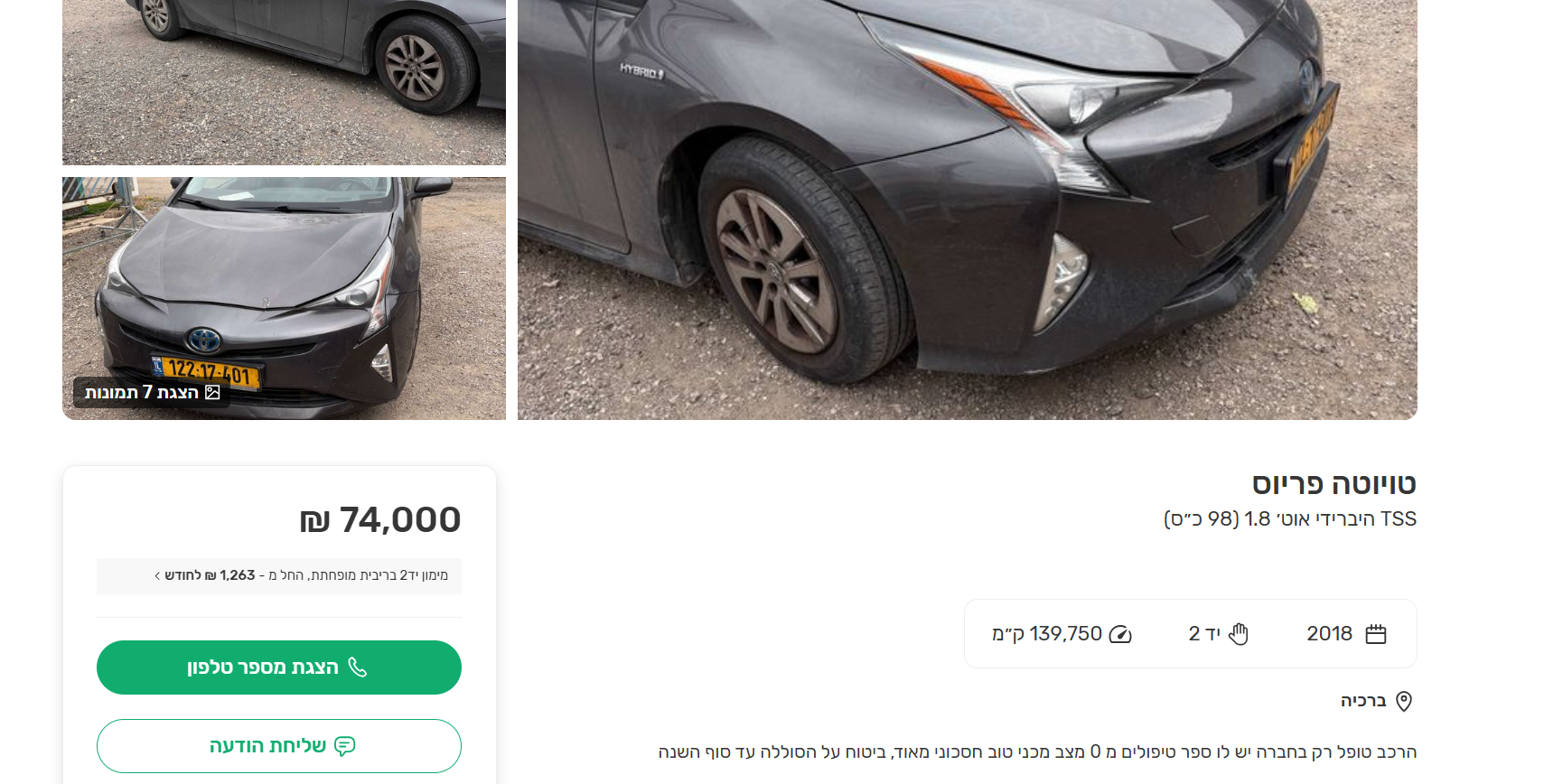The width and height of the screenshot is (1544, 784).
Task: Click the mileage 139,750 ק"מ value
Action: click(x=1047, y=634)
